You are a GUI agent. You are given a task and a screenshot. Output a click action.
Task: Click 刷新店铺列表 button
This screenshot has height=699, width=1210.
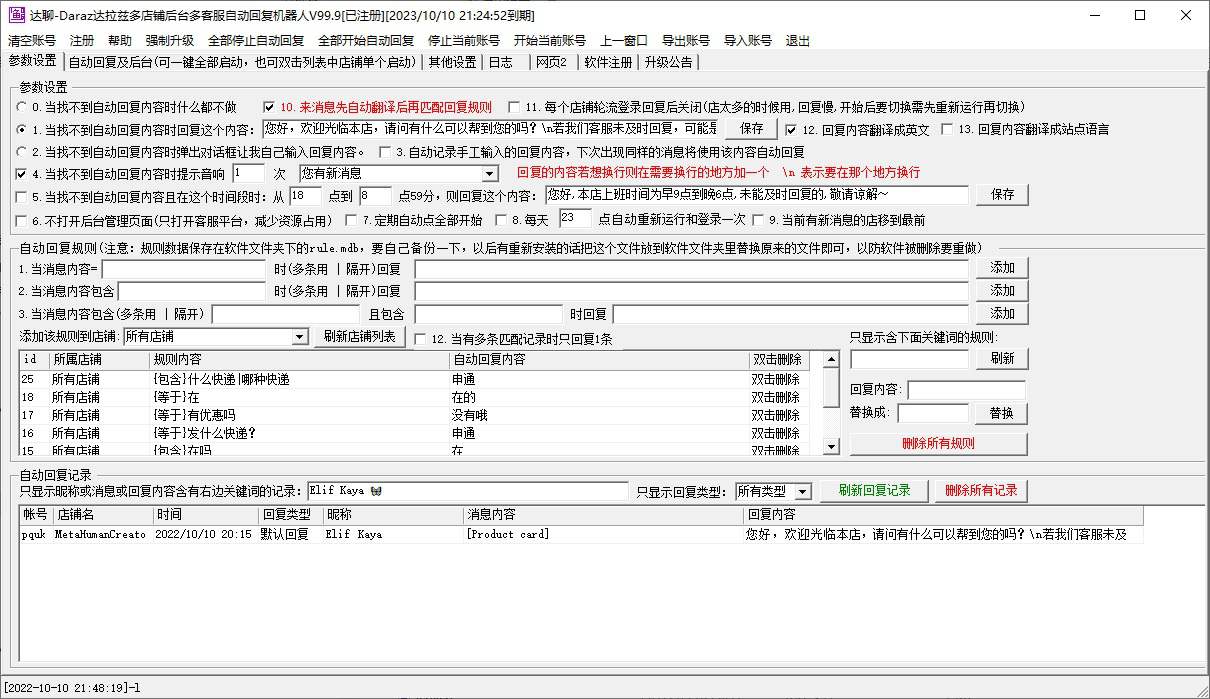click(x=360, y=337)
